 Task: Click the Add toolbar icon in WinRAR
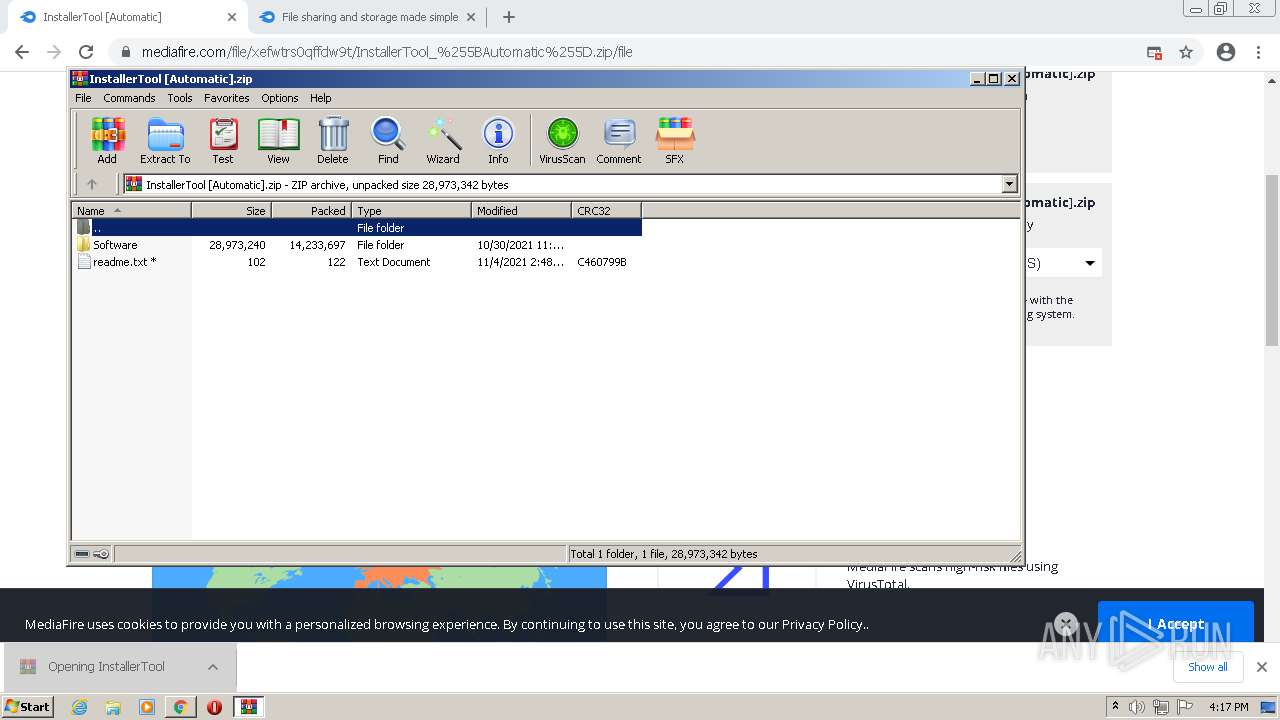tap(107, 140)
